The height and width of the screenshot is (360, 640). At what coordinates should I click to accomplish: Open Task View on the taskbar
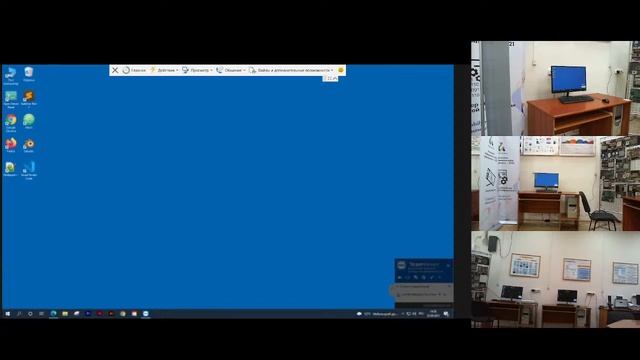coord(42,314)
